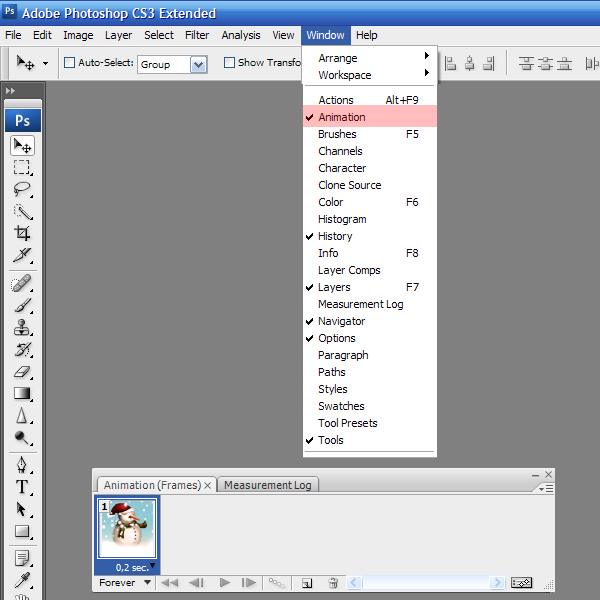The image size is (600, 600).
Task: Open the Auto-Select Group dropdown
Action: coord(198,64)
